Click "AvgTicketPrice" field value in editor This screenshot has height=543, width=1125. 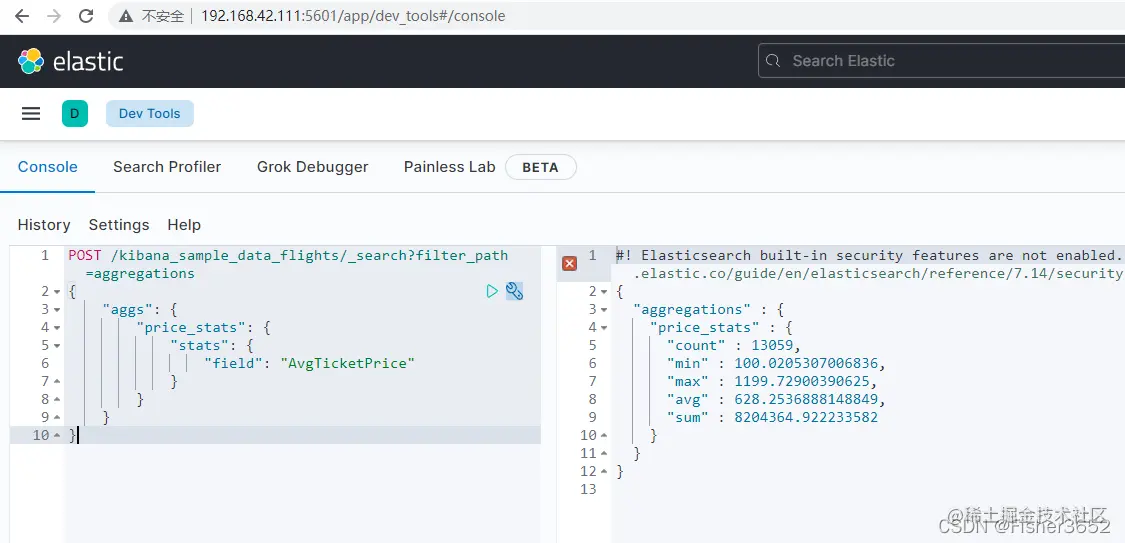tap(348, 363)
